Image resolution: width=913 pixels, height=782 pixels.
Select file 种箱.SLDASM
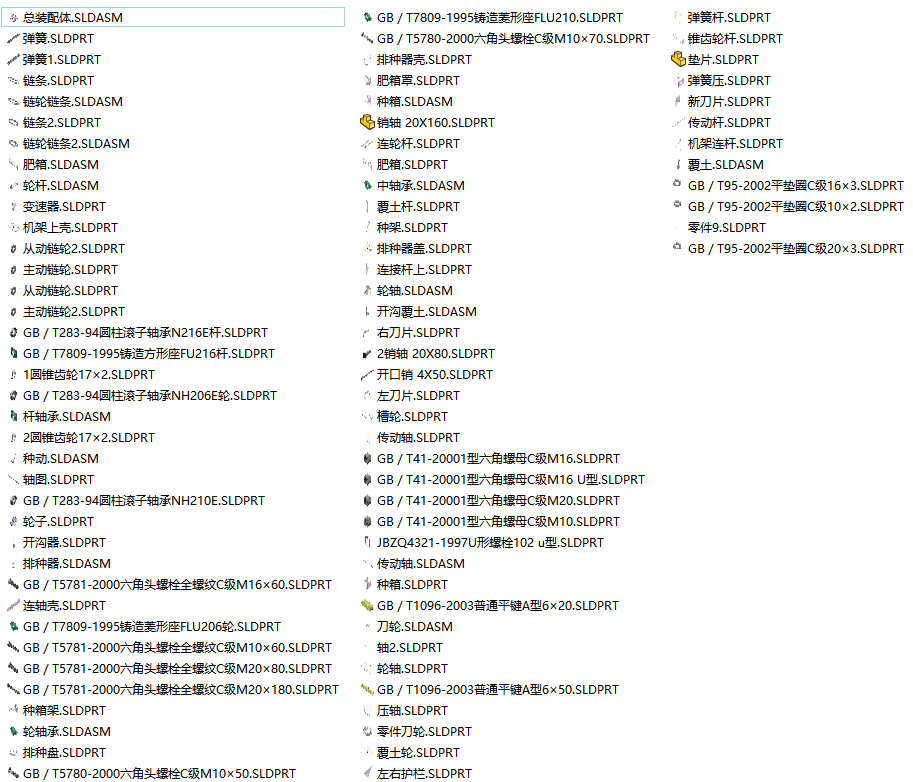(415, 102)
